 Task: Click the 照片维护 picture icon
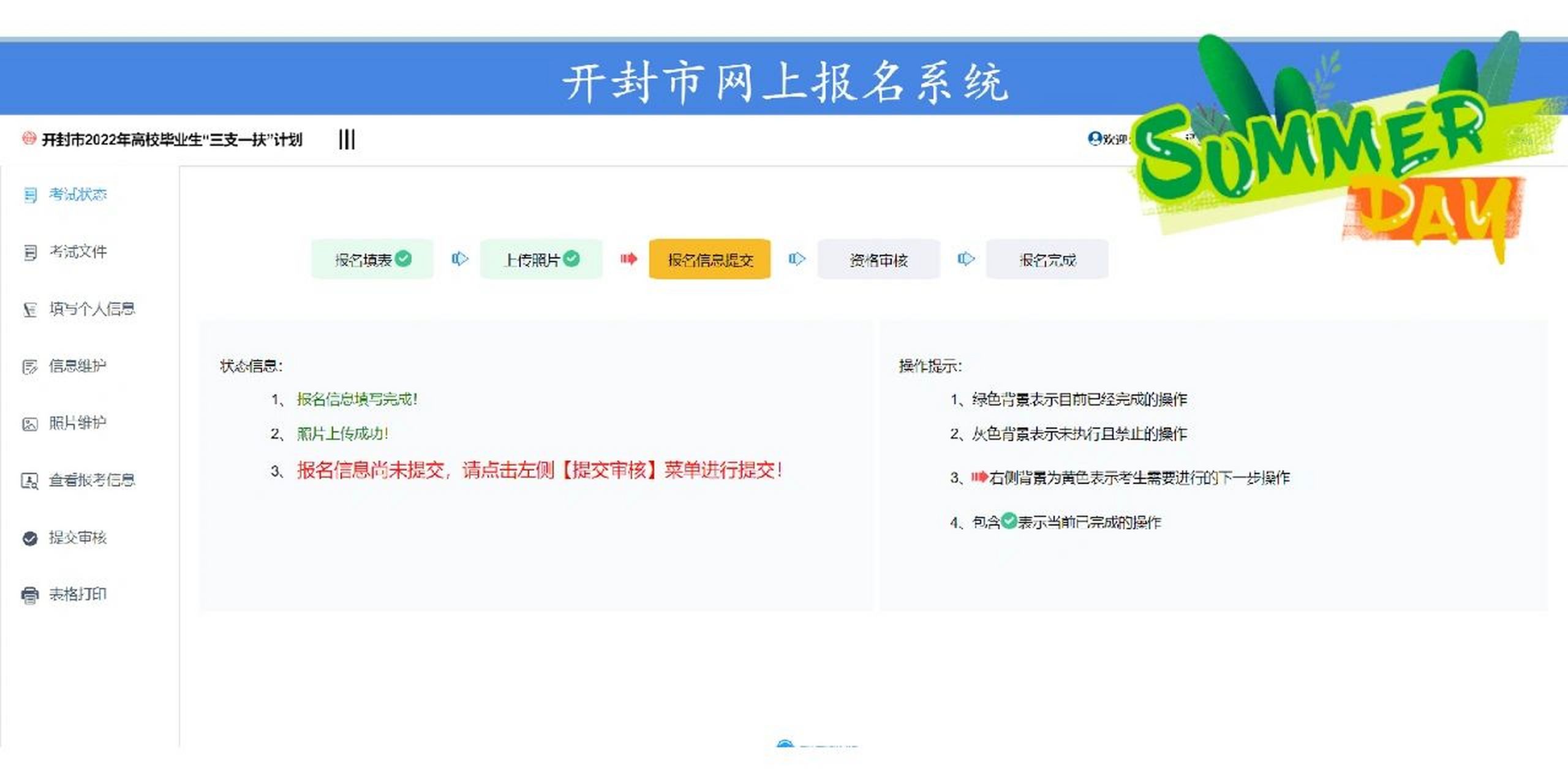pos(29,424)
